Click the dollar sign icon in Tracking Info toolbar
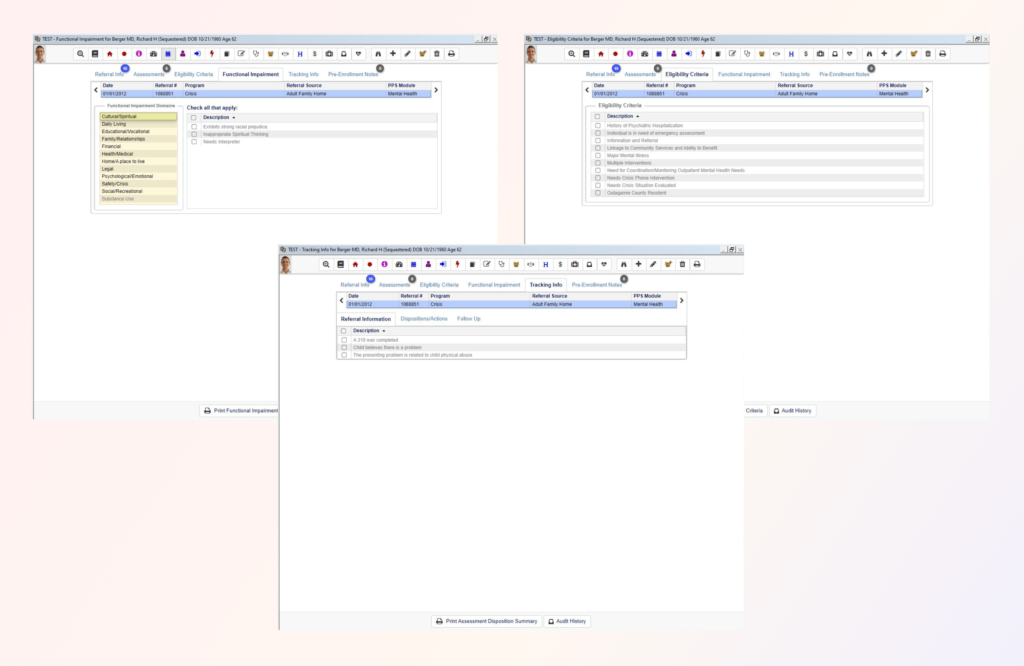The height and width of the screenshot is (666, 1024). pyautogui.click(x=560, y=264)
